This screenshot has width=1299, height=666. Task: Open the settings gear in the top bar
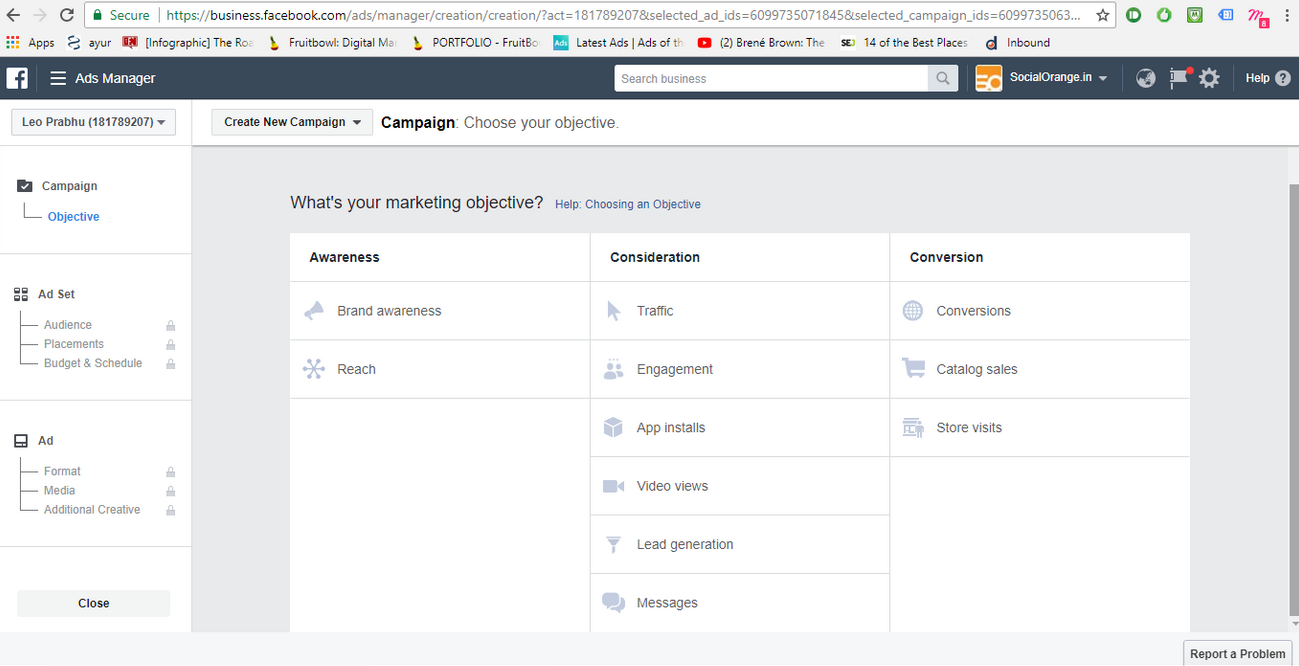coord(1209,77)
